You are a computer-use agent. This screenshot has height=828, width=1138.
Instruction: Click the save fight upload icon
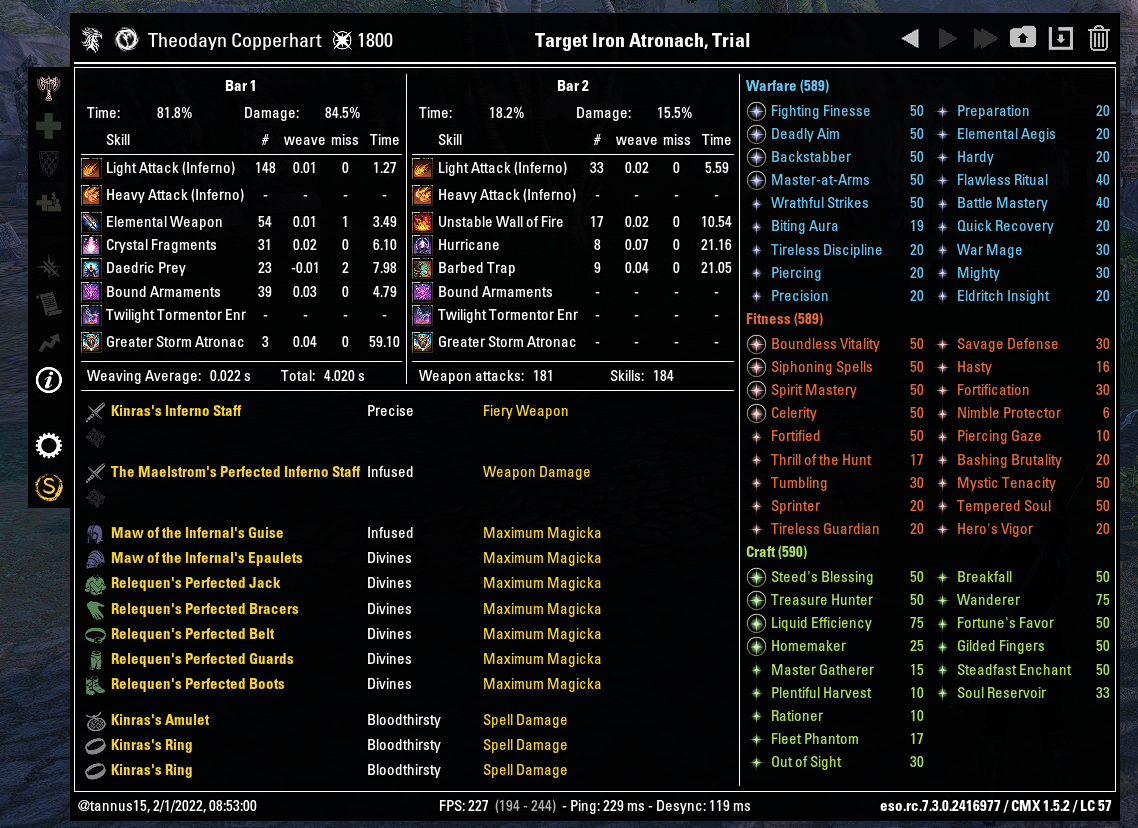[1023, 38]
